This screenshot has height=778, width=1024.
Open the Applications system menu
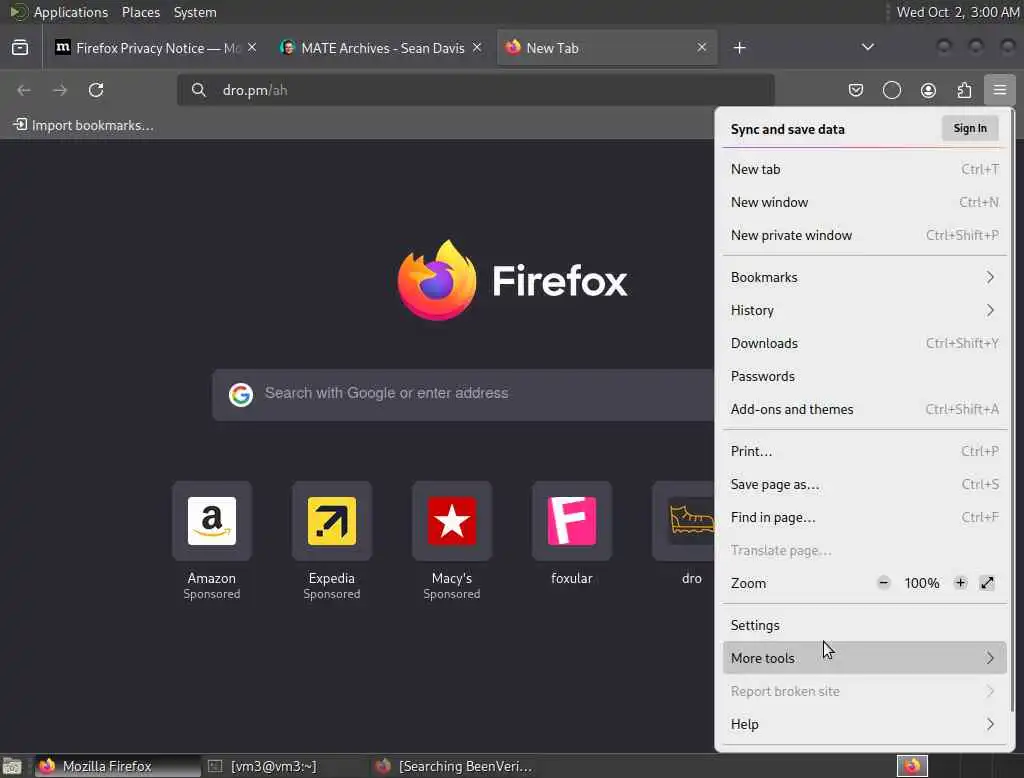71,12
